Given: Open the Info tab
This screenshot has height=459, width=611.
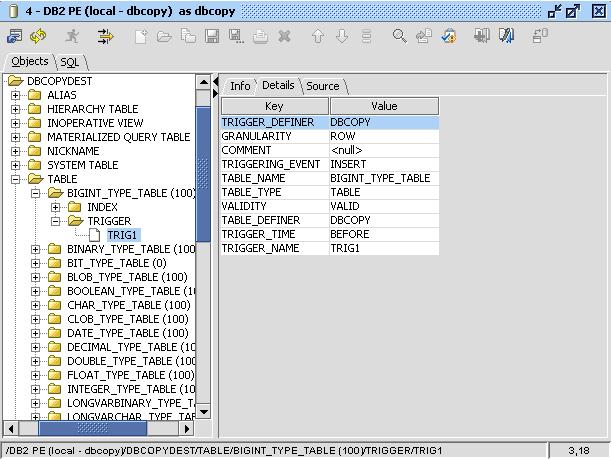Looking at the screenshot, I should (x=240, y=86).
